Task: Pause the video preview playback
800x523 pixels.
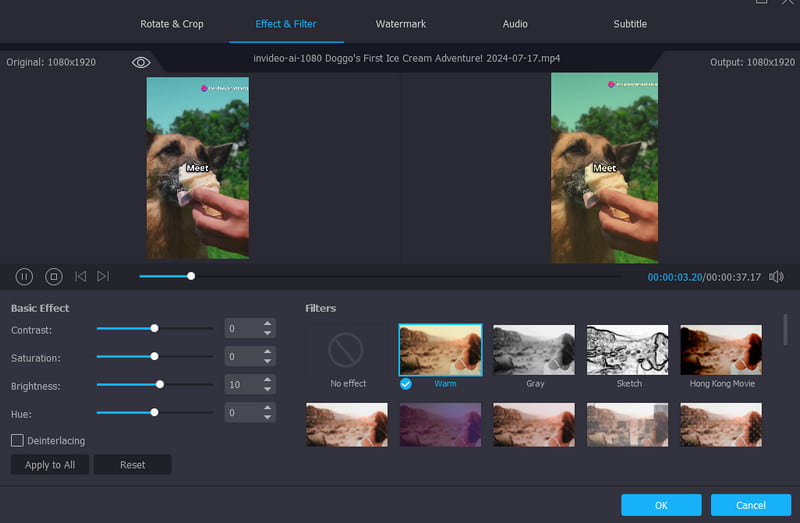Action: tap(24, 276)
